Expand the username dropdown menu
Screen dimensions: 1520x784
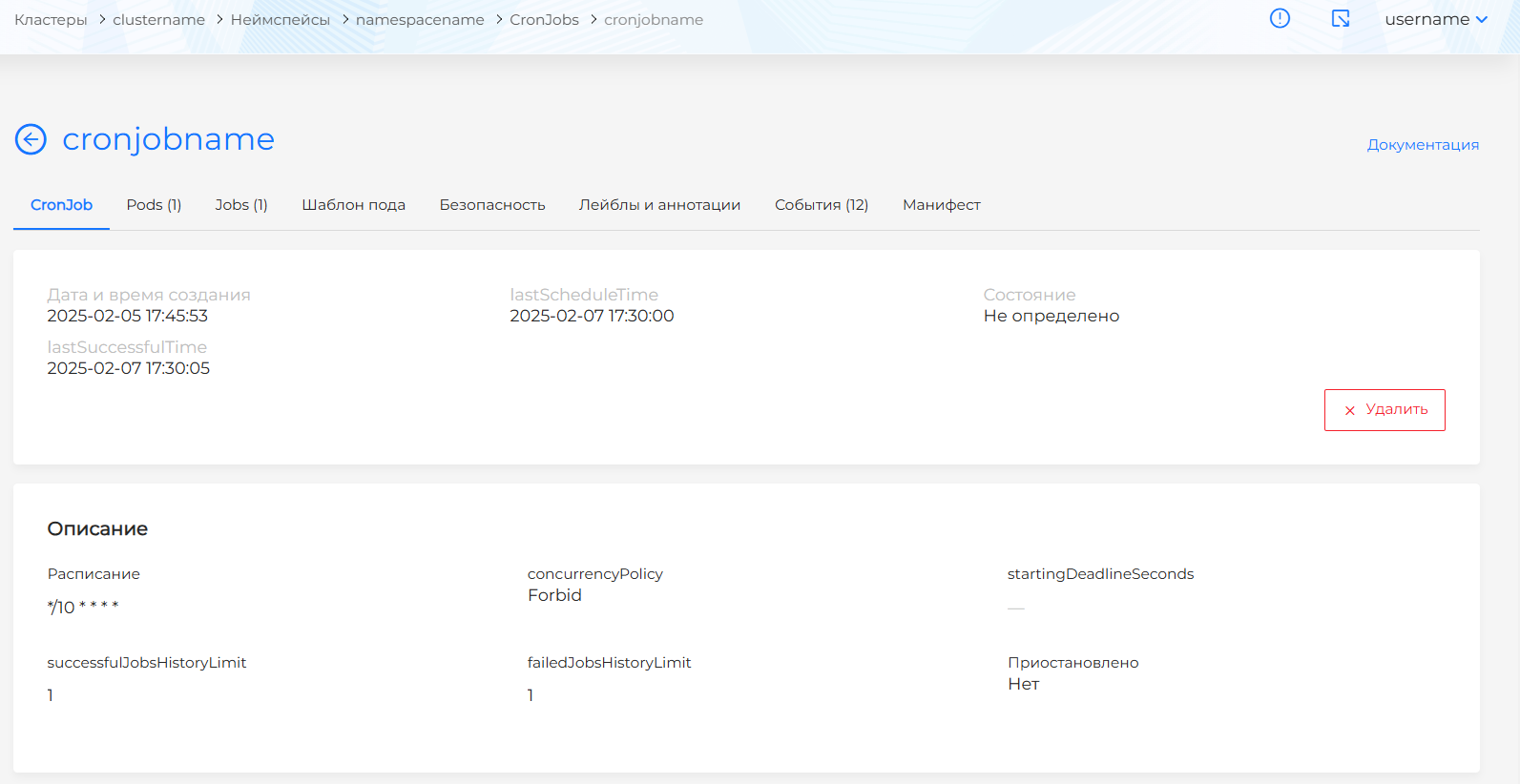[x=1435, y=19]
